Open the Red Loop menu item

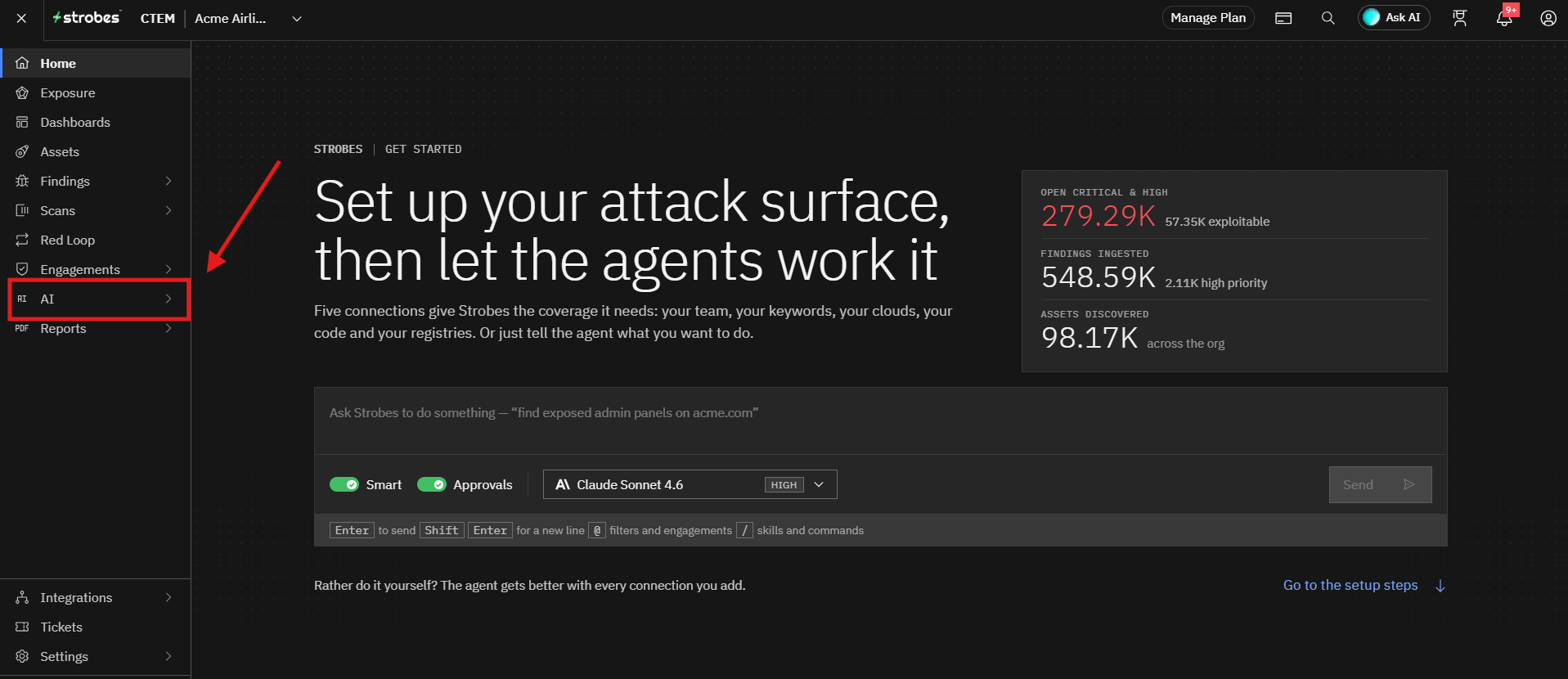coord(95,240)
